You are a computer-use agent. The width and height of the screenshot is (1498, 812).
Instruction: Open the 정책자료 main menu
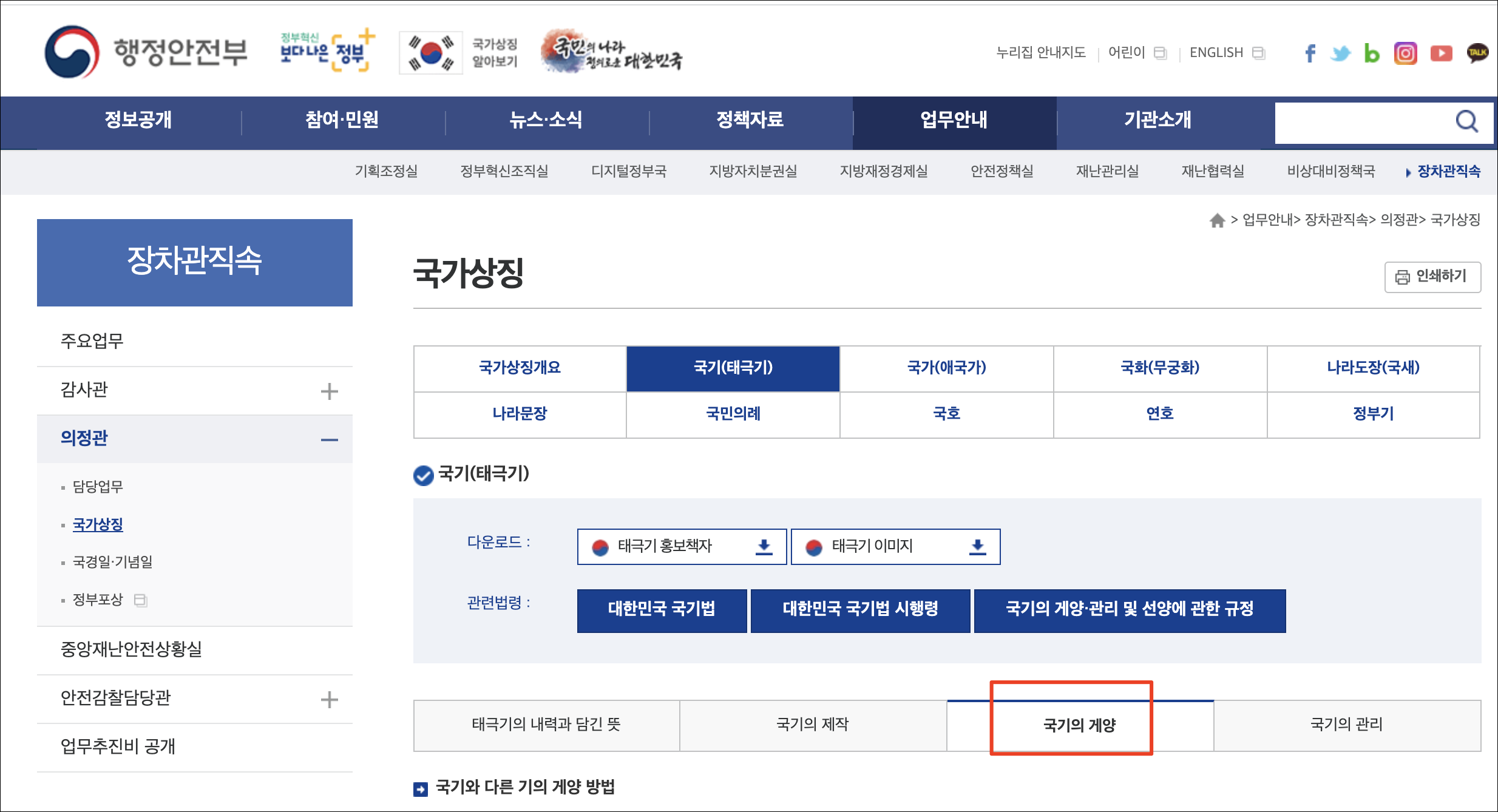[750, 120]
